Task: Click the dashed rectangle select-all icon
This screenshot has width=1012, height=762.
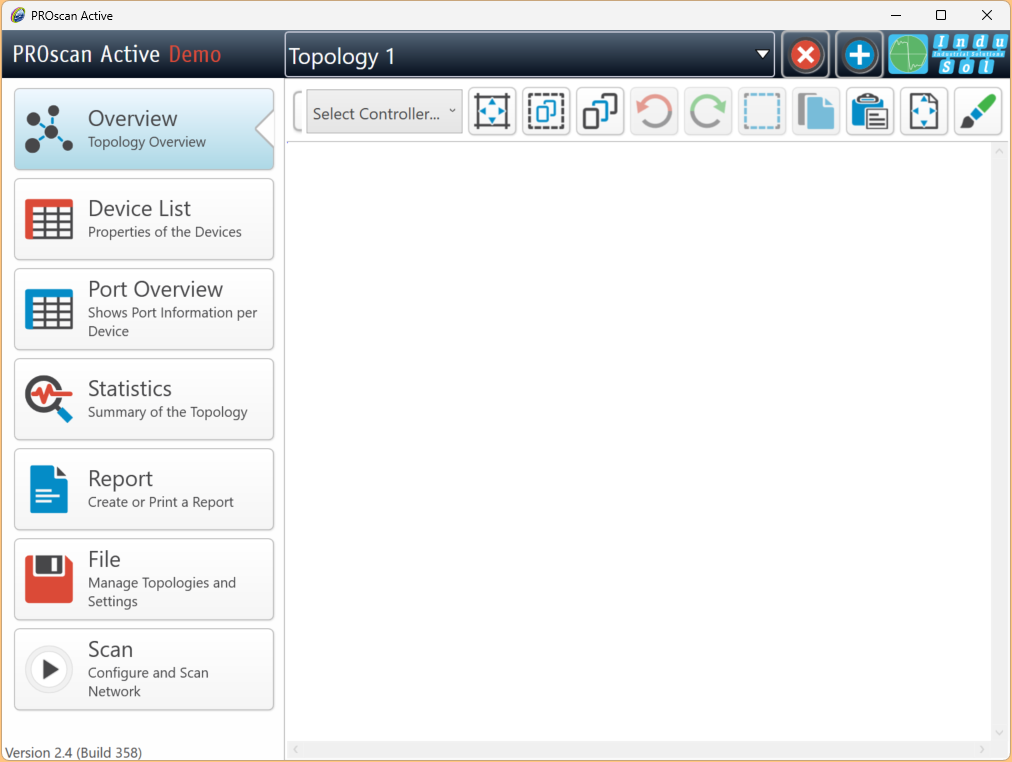Action: [x=762, y=111]
